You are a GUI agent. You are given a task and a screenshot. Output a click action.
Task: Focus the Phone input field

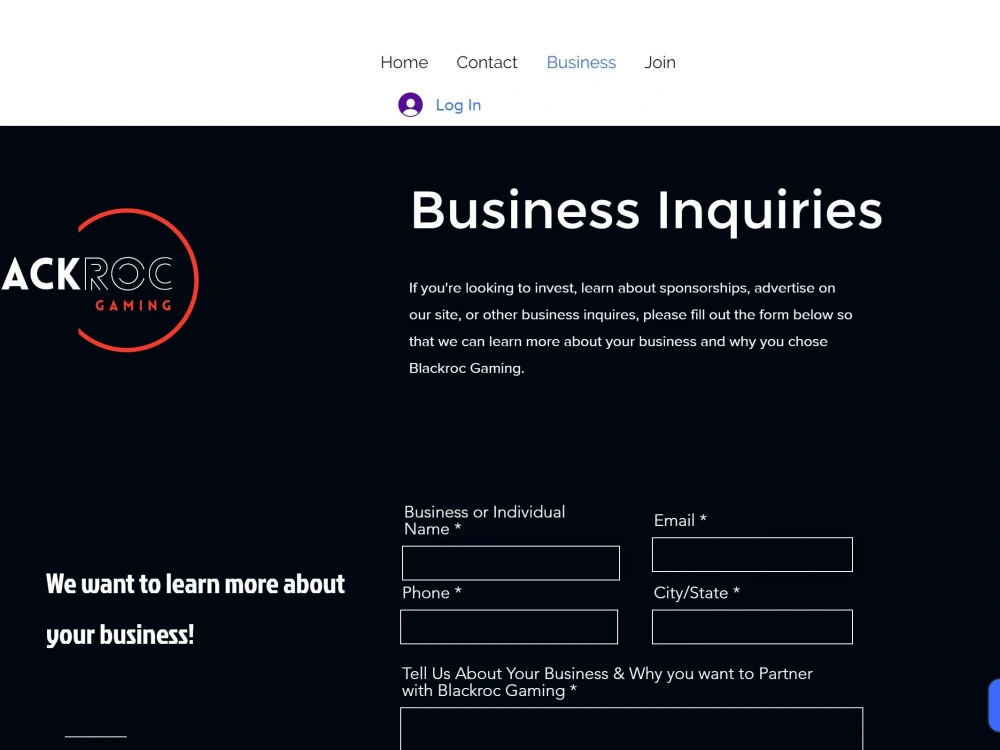click(509, 627)
